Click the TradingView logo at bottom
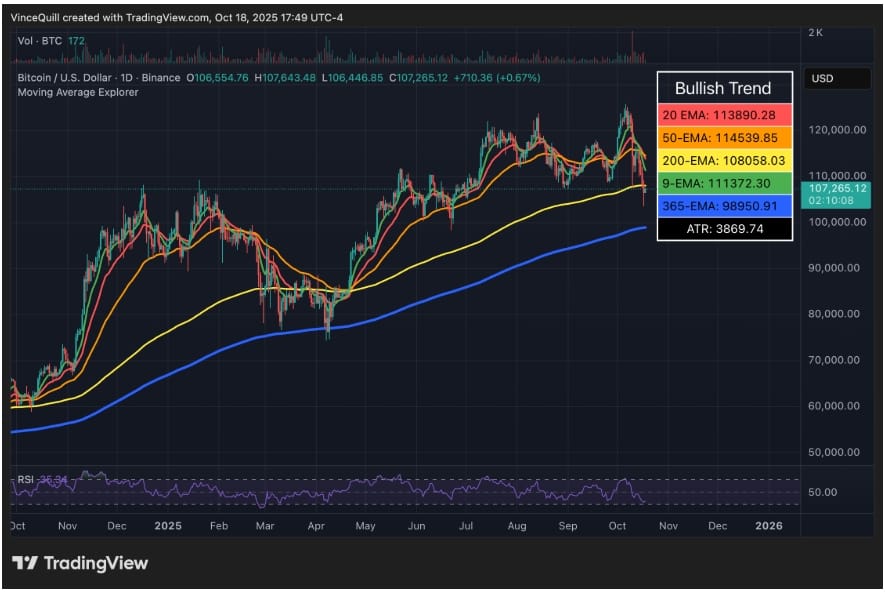The width and height of the screenshot is (886, 594). (80, 563)
